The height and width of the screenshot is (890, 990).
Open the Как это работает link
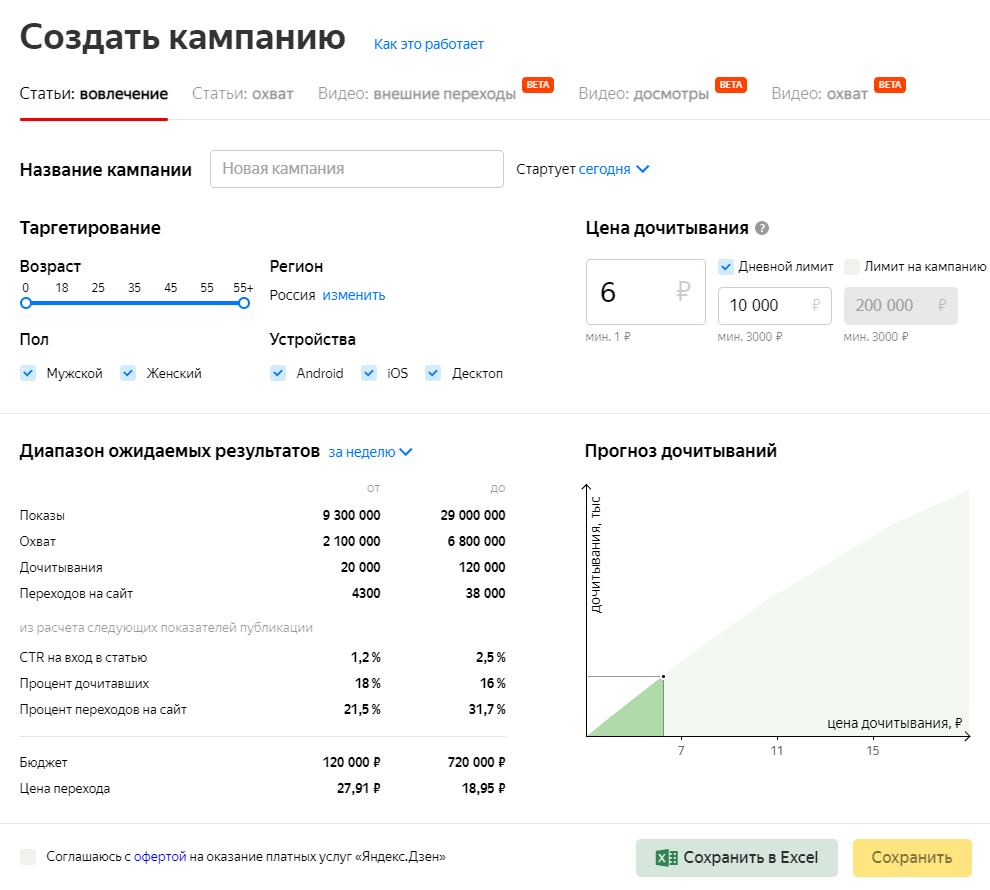(x=429, y=44)
